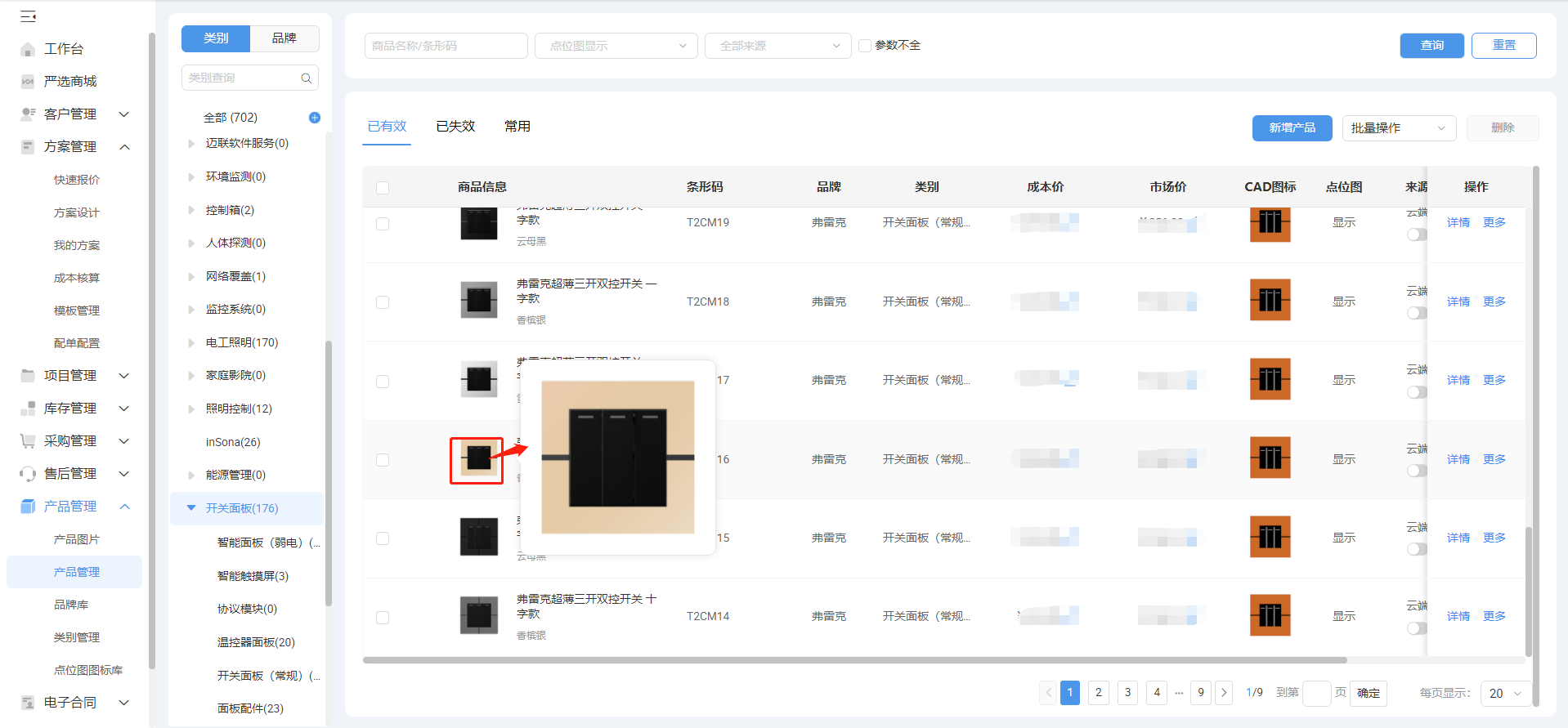
Task: Go to next page arrow
Action: [x=1224, y=693]
